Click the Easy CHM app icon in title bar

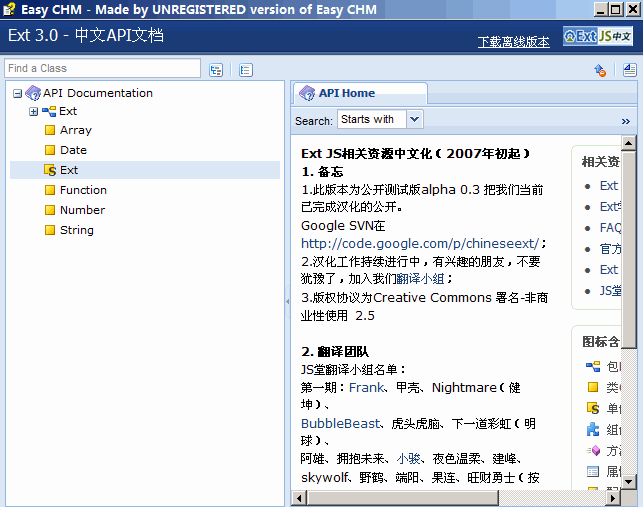[9, 9]
